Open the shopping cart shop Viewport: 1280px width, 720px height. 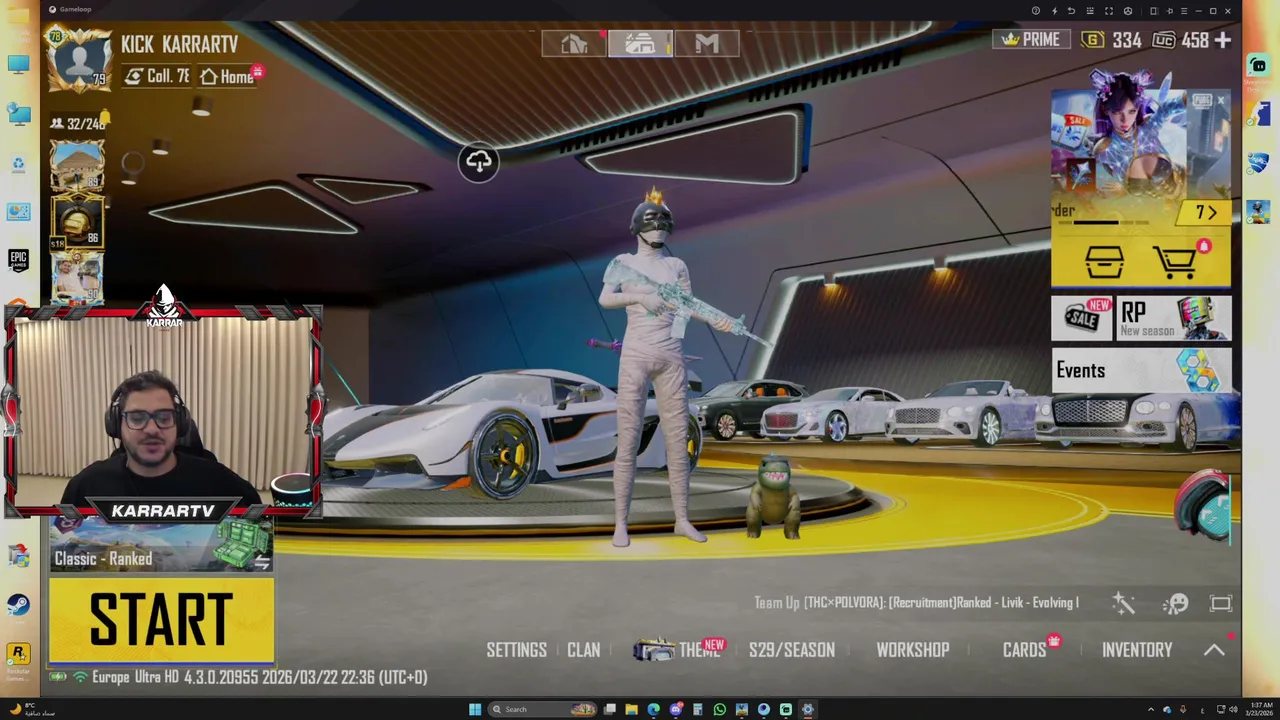pos(1175,262)
